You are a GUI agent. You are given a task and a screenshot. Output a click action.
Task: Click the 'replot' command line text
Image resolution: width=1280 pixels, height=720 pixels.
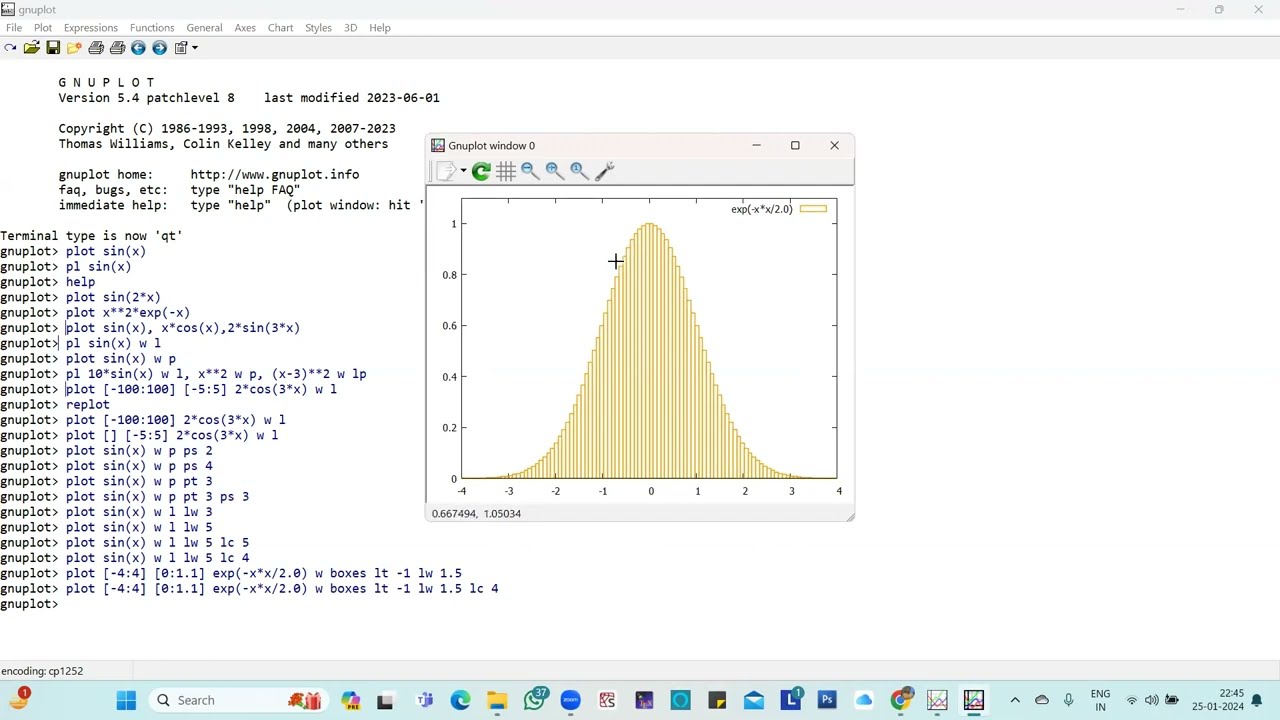tap(88, 405)
